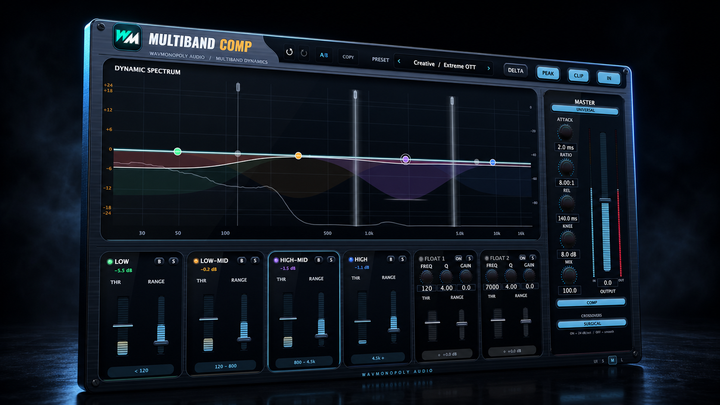The image size is (720, 405).
Task: Click the LOW band RANGE slider
Action: 161,325
